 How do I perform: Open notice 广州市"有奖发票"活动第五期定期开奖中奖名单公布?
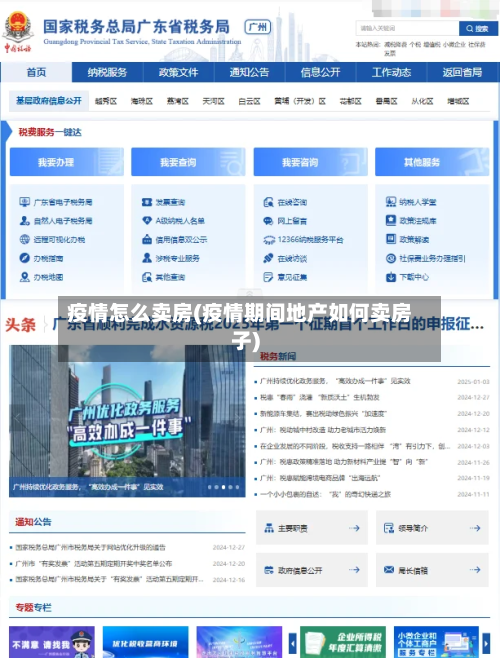tap(94, 564)
